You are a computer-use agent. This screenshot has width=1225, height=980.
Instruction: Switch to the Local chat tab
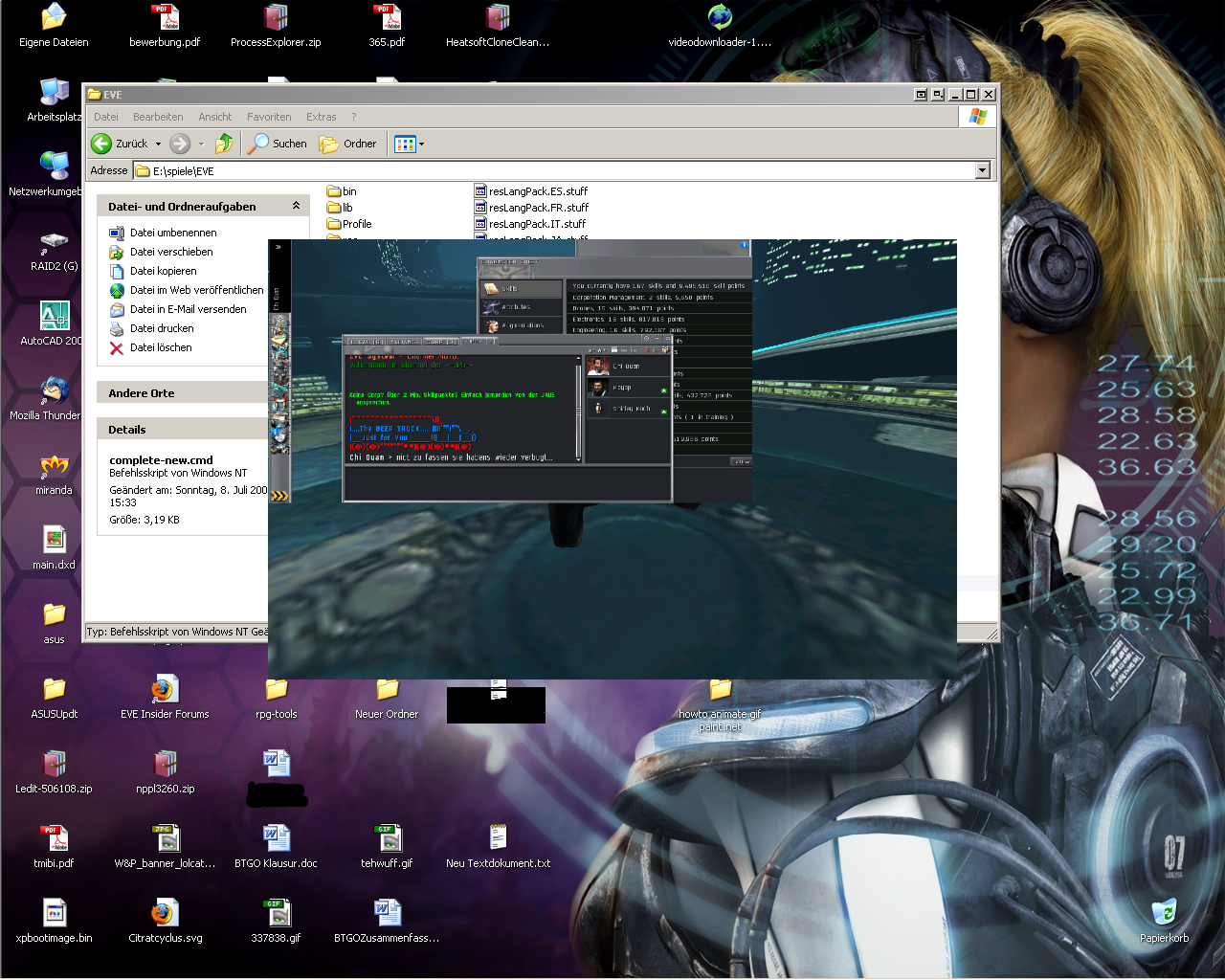click(x=365, y=341)
